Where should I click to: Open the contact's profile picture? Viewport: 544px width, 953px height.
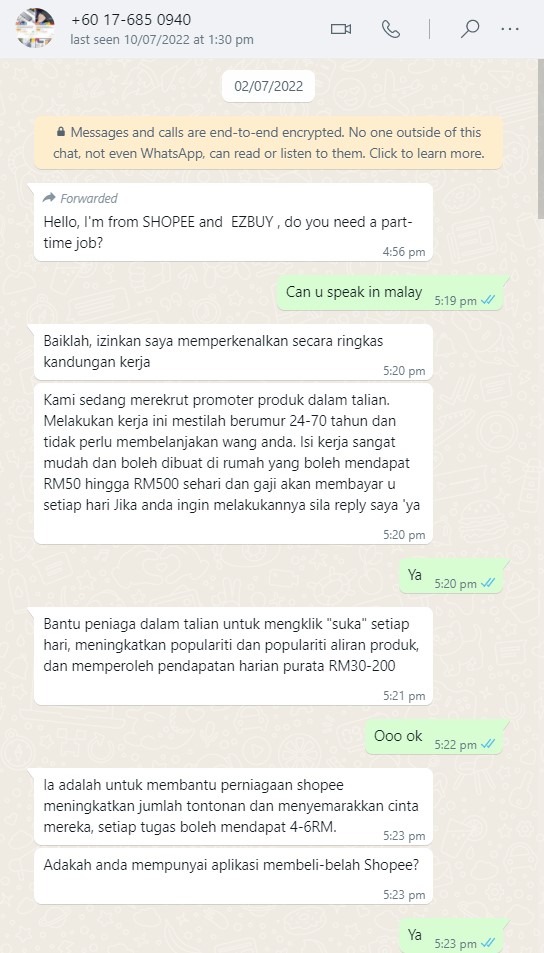pyautogui.click(x=35, y=28)
